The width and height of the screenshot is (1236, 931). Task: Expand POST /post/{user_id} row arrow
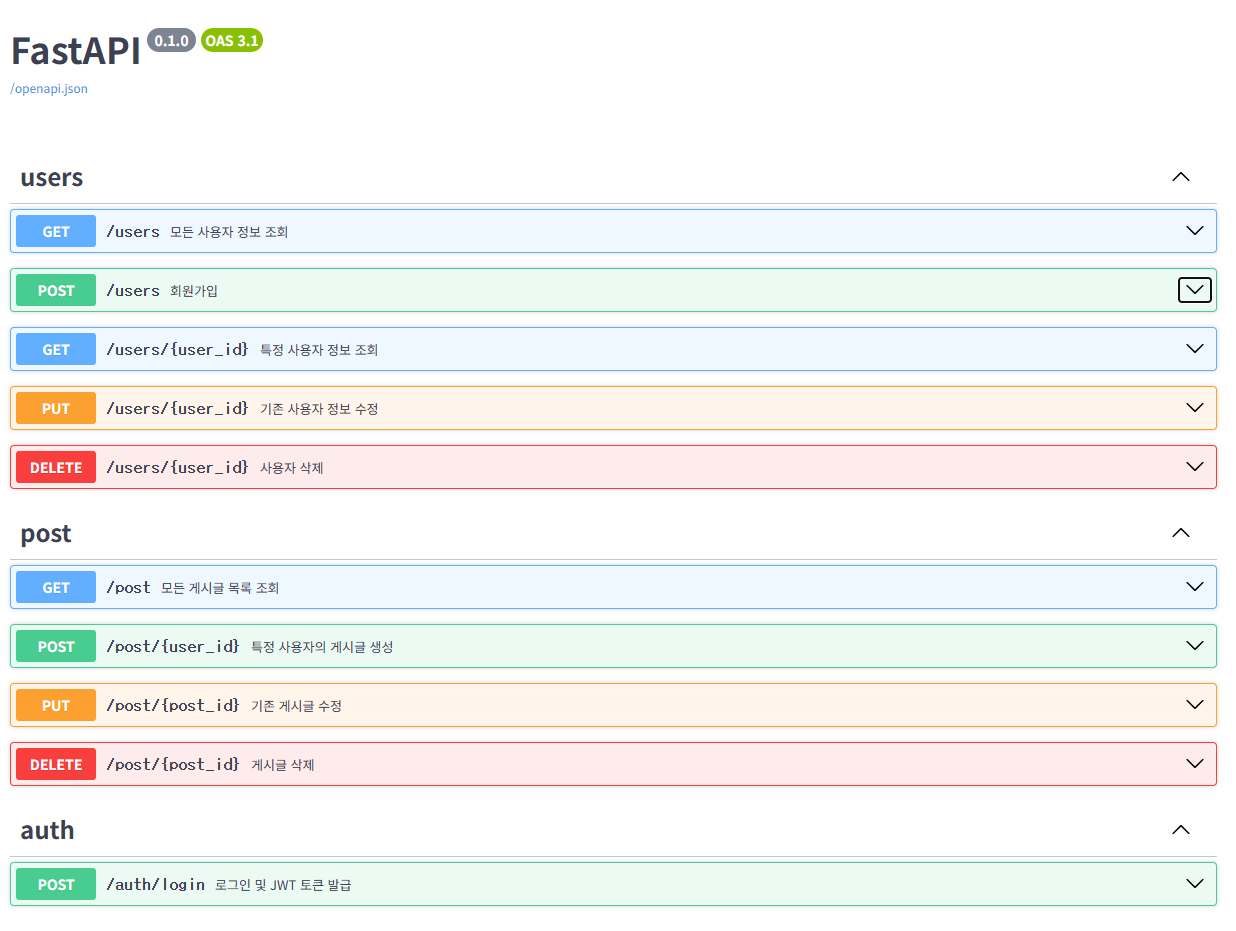[x=1194, y=646]
